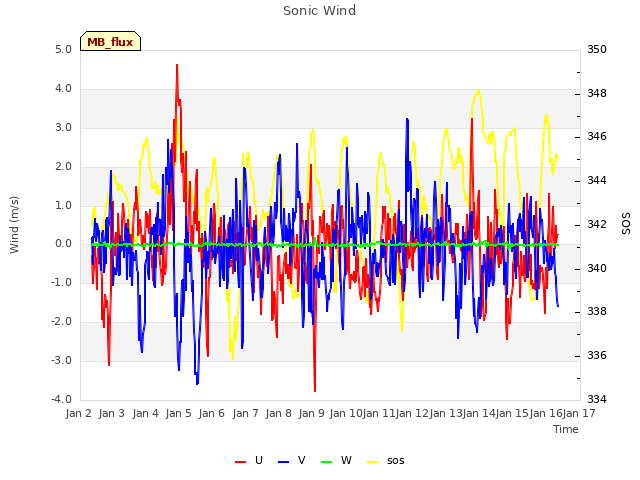Click the Jan 5 tick label
This screenshot has height=480, width=640.
pos(178,413)
